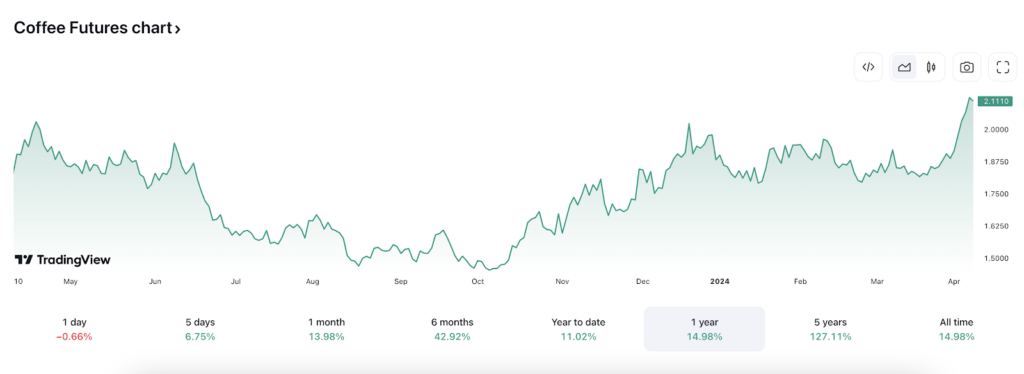Select the 5 years range
The image size is (1024, 374).
click(830, 329)
